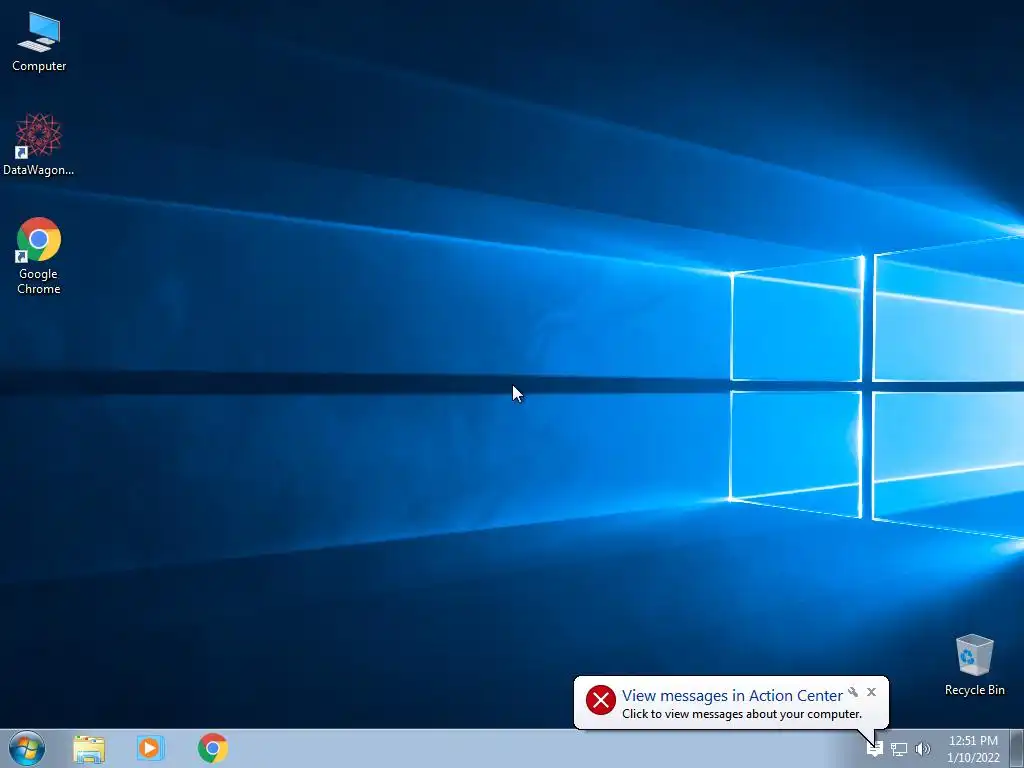Open Windows Explorer from the taskbar

click(89, 748)
